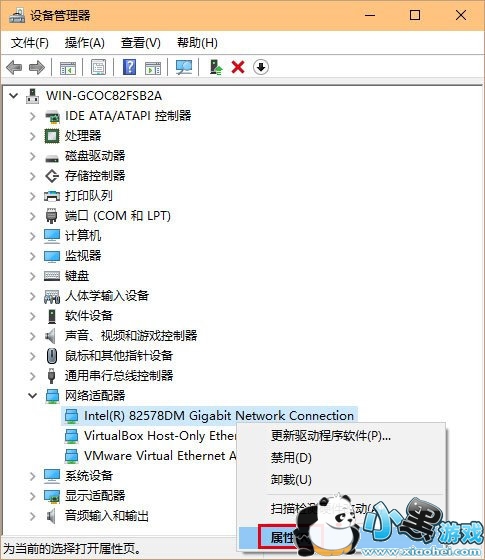Expand the 显示适配器 node
This screenshot has width=485, height=560.
click(x=32, y=496)
